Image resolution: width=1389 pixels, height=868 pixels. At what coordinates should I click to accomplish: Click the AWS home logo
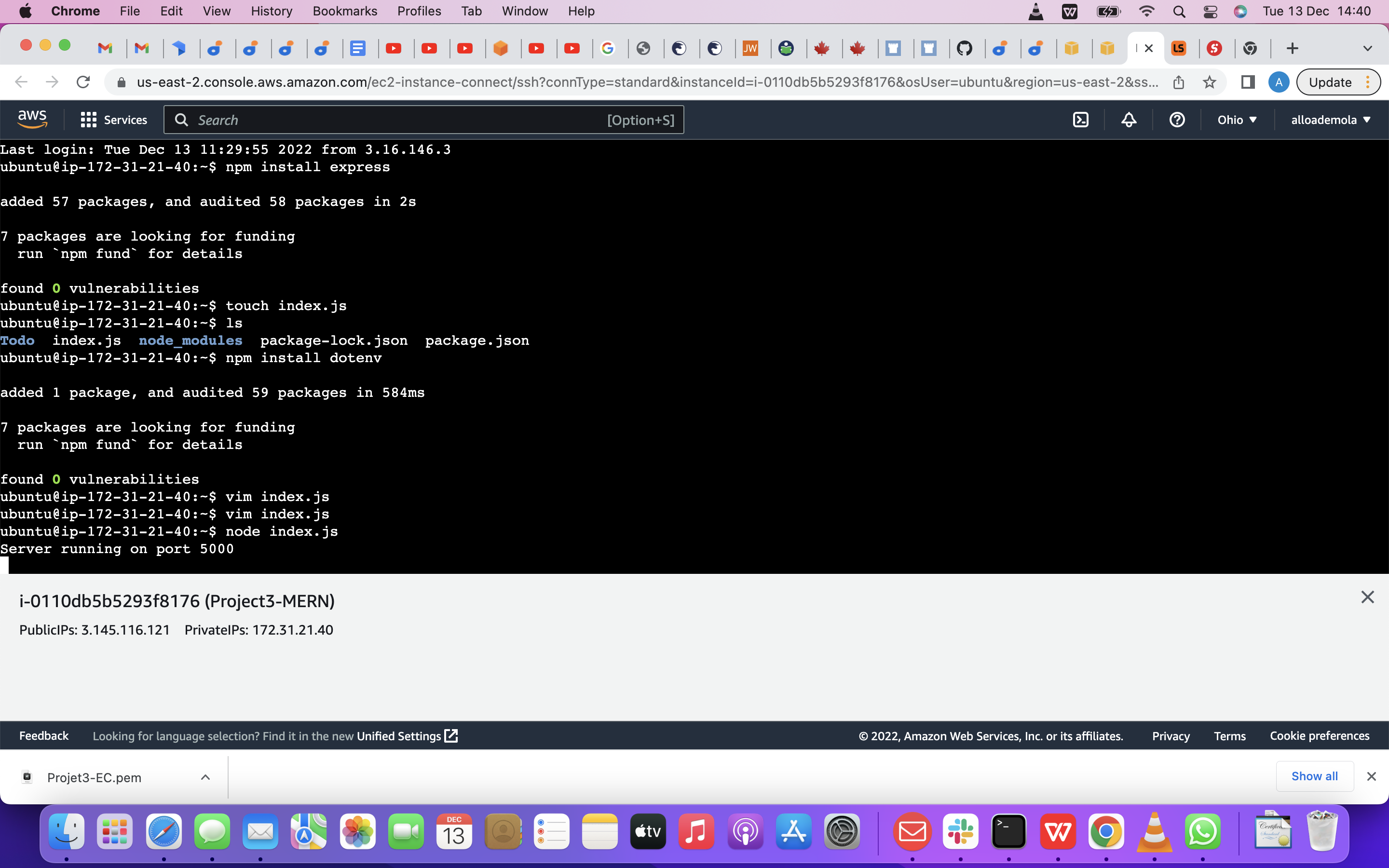tap(32, 118)
